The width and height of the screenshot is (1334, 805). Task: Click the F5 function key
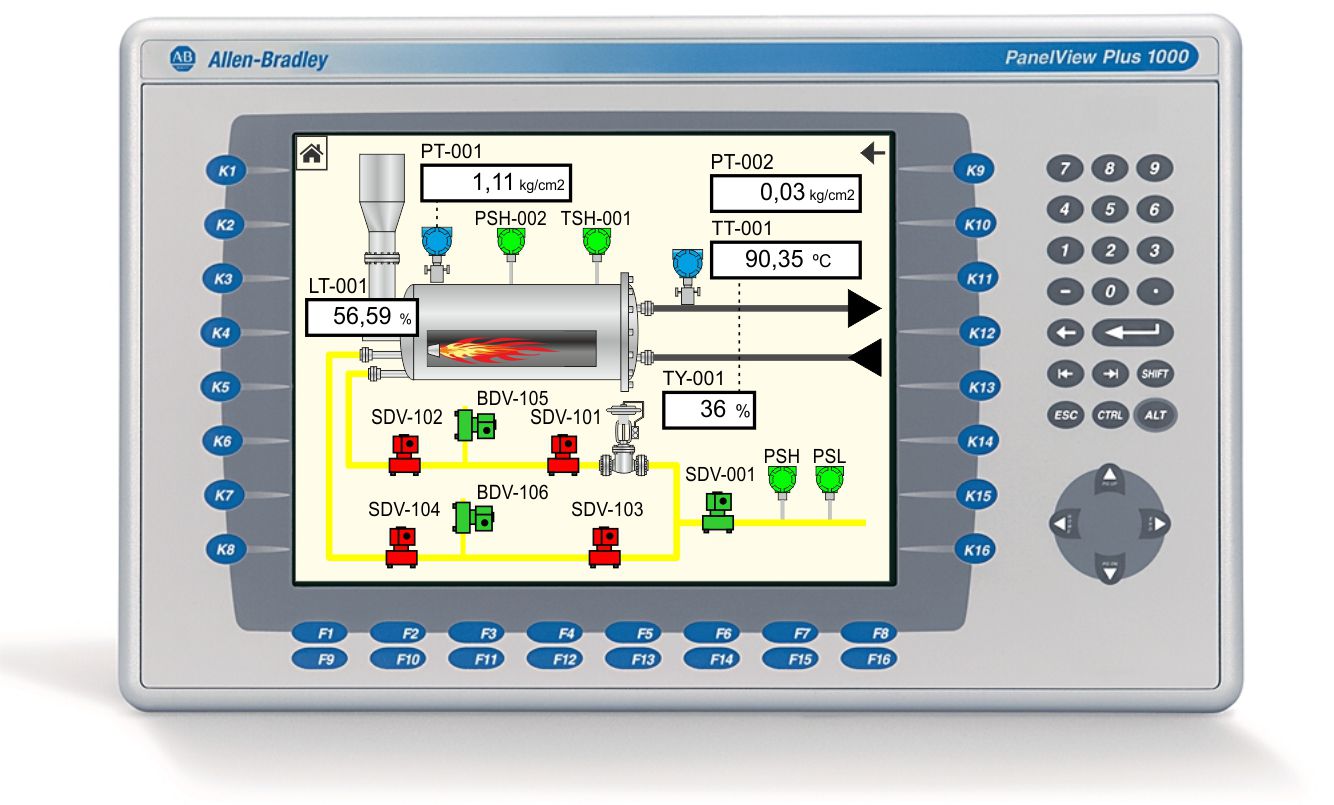[x=634, y=632]
